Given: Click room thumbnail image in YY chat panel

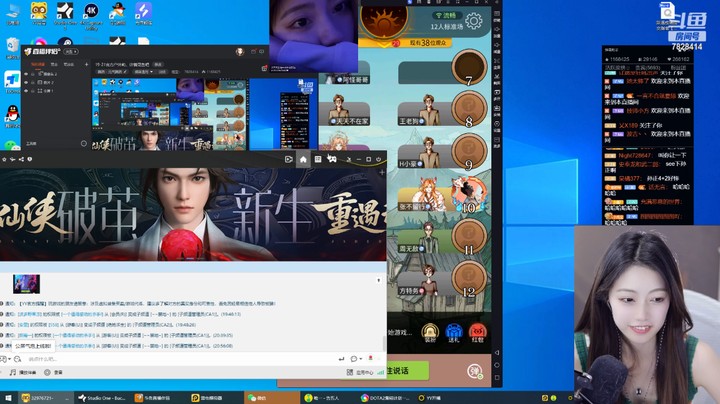Looking at the screenshot, I should (26, 284).
